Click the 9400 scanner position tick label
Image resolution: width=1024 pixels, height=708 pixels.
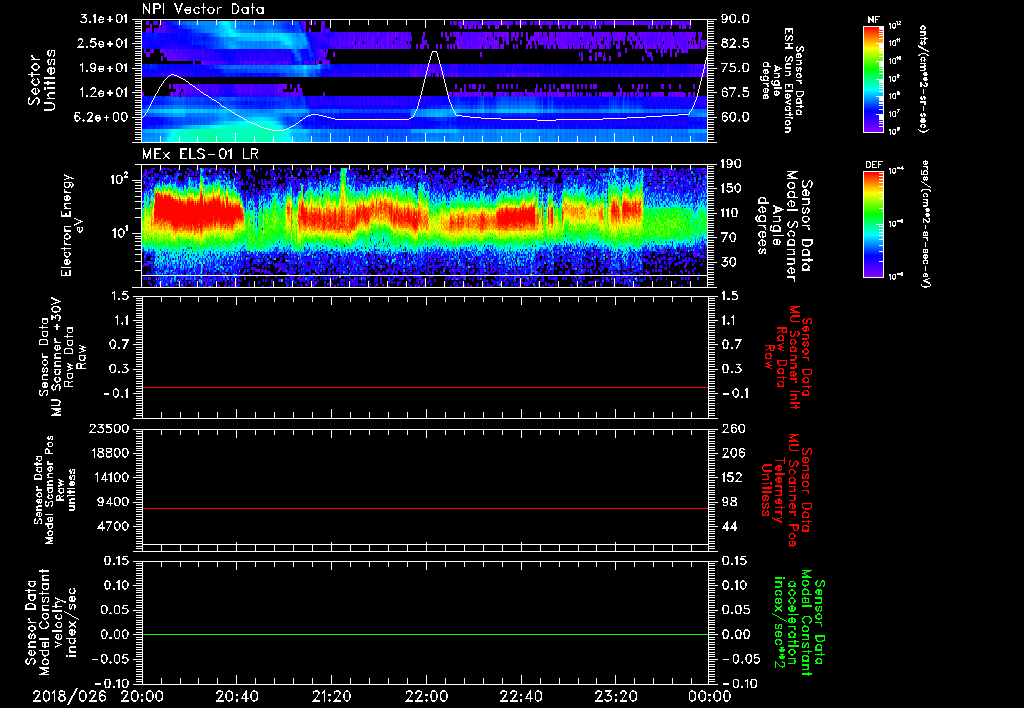pyautogui.click(x=113, y=502)
